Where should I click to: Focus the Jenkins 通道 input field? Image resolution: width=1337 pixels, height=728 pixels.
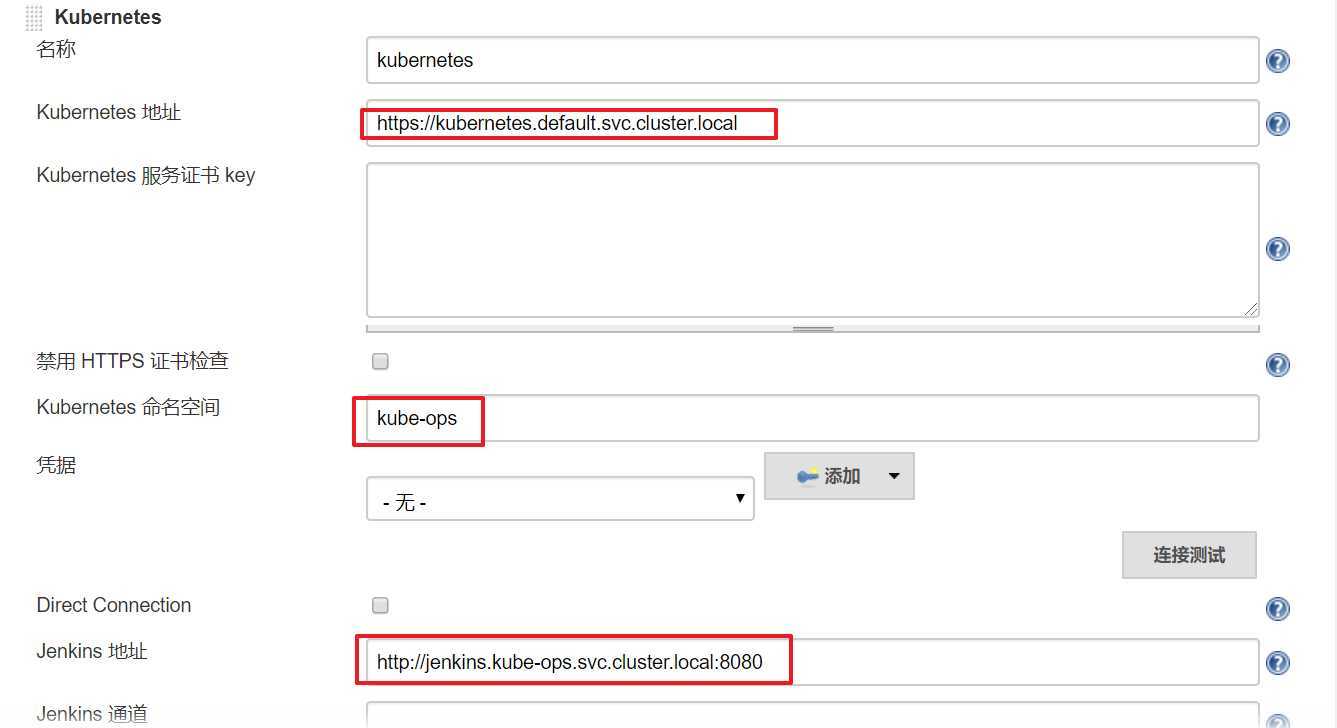(812, 716)
